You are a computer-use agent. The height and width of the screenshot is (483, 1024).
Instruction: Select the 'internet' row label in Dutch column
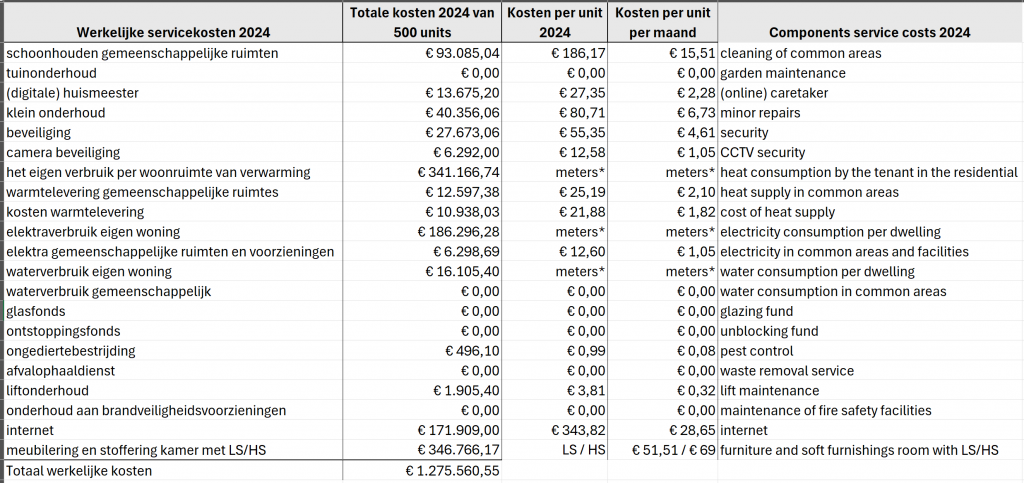(172, 431)
